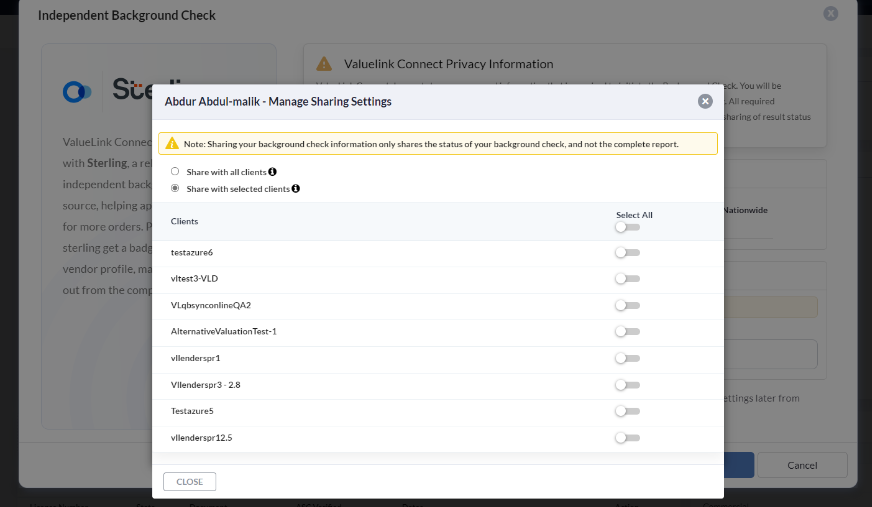Viewport: 872px width, 507px height.
Task: Click the vltest3-VLD client name
Action: point(194,279)
